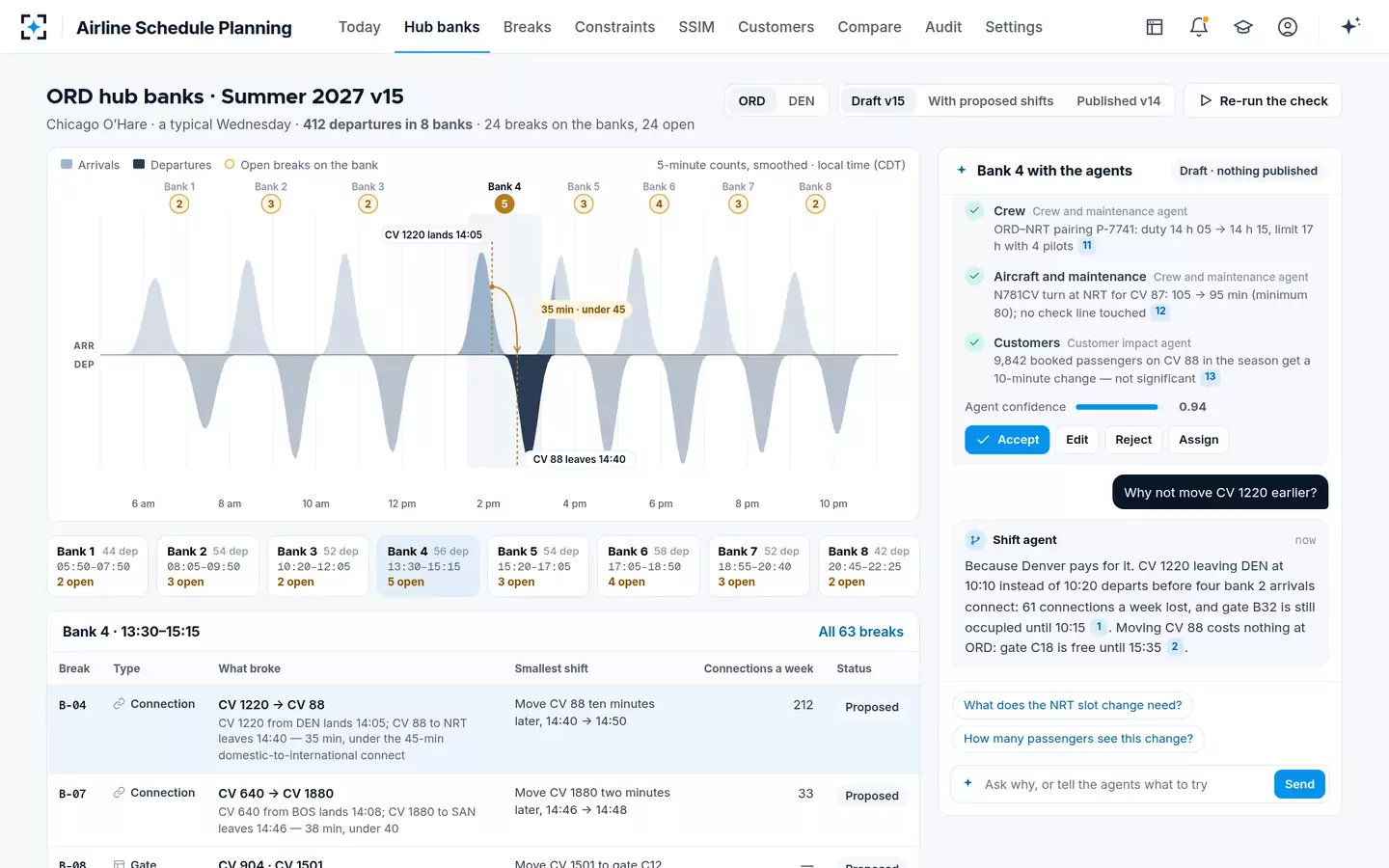
Task: Click the Airline Schedule Planning logo icon
Action: [34, 27]
